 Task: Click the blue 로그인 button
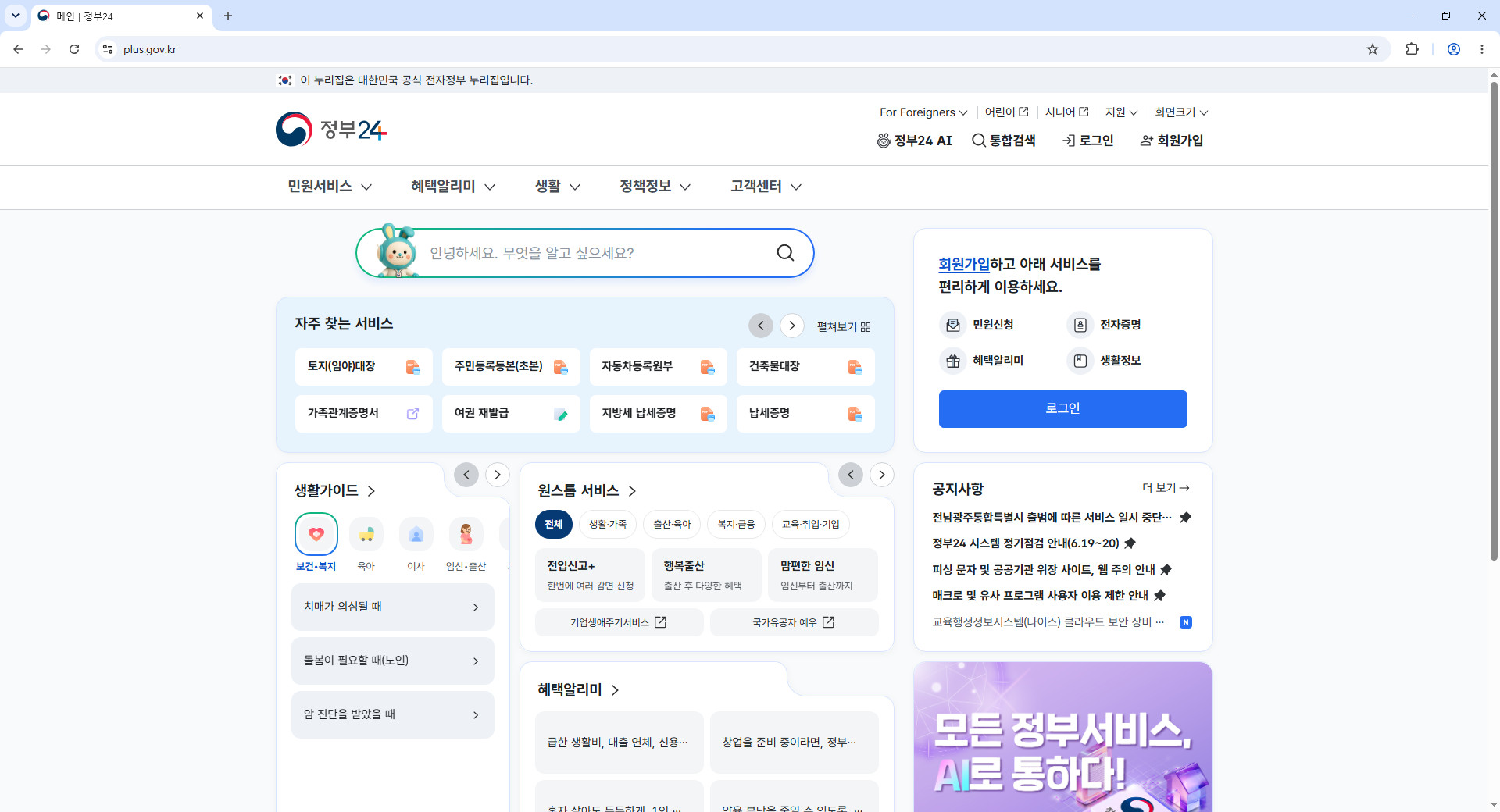1062,409
